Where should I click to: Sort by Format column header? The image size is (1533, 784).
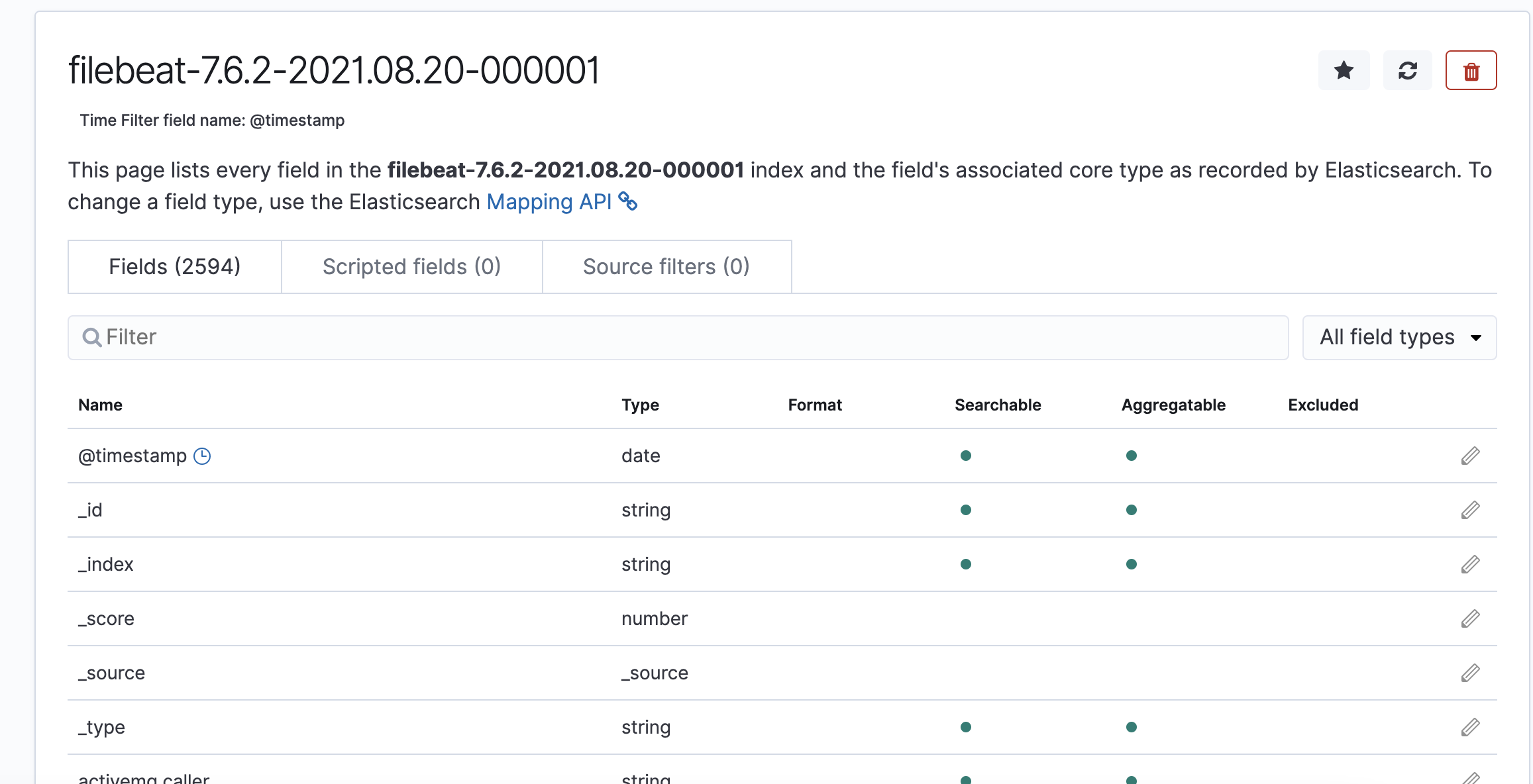pyautogui.click(x=815, y=405)
